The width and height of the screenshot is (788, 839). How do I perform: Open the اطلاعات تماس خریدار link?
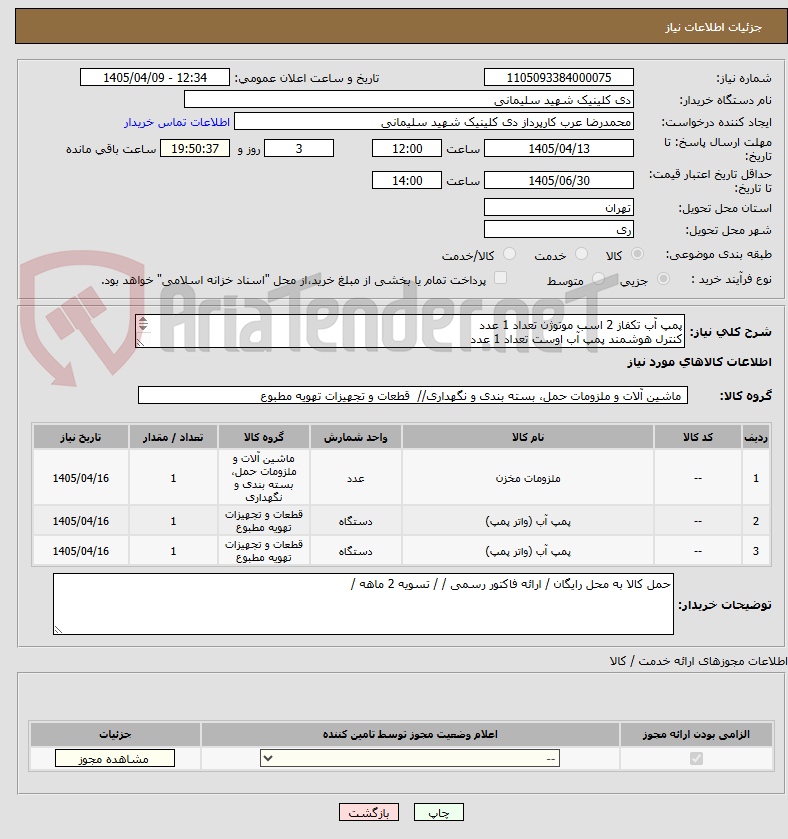[x=177, y=123]
